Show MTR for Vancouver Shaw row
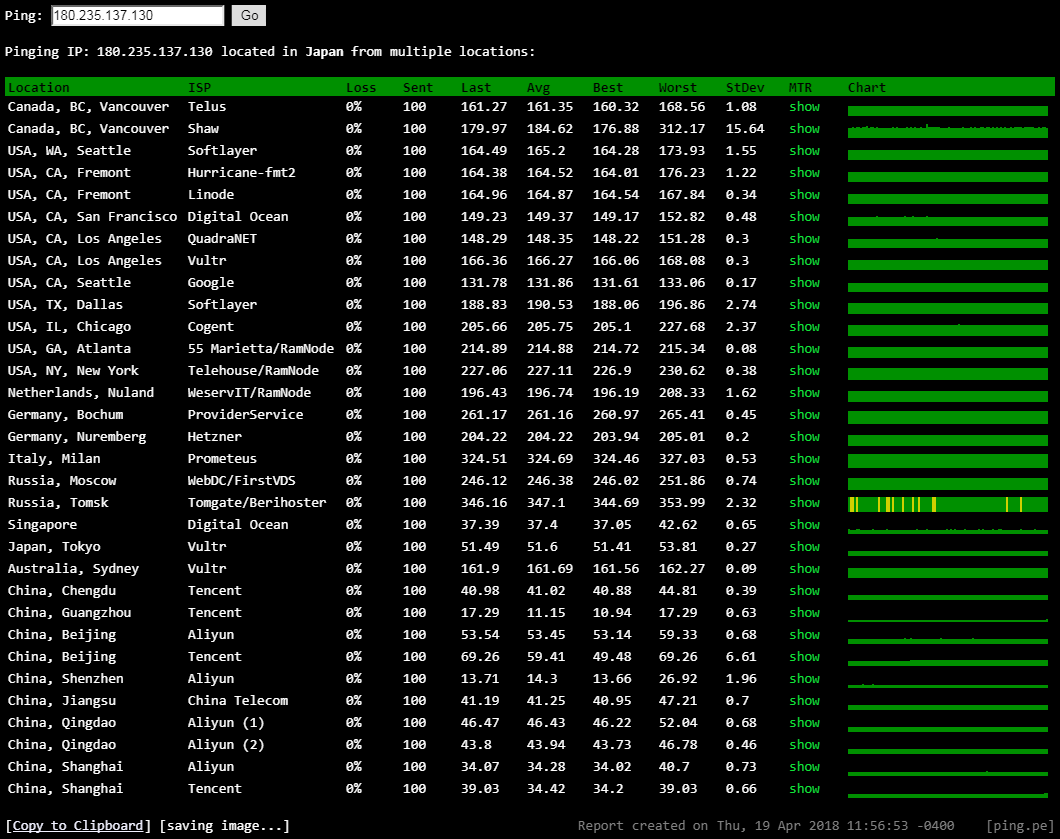This screenshot has width=1060, height=839. [x=804, y=129]
